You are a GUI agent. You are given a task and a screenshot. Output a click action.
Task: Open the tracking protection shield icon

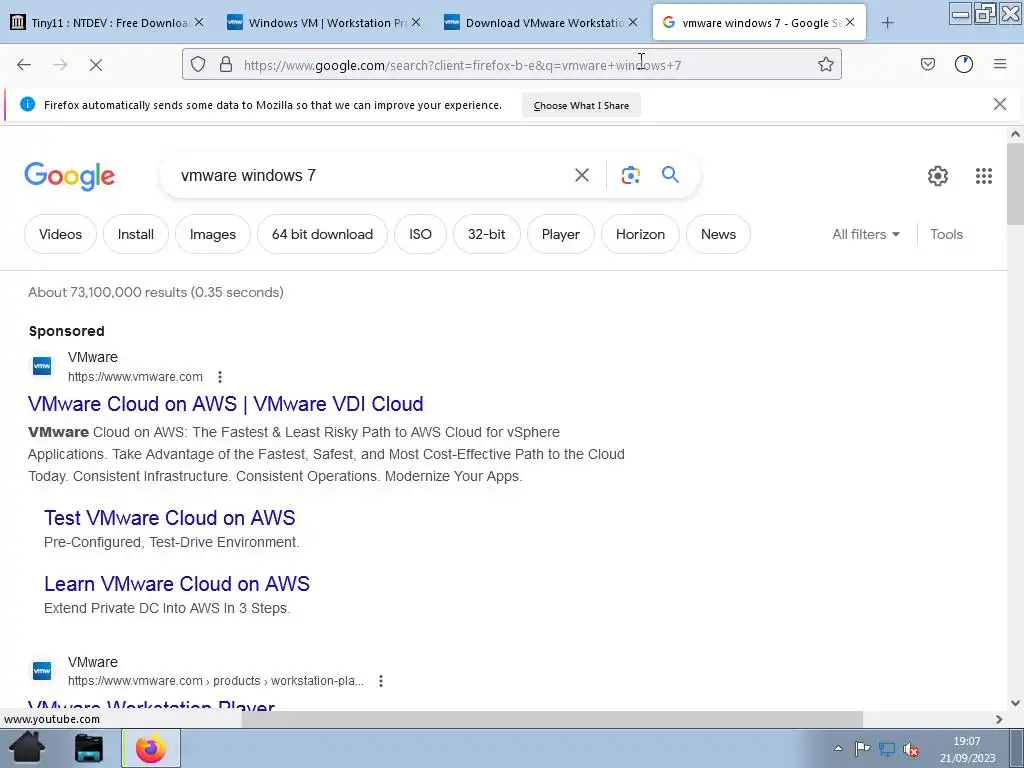[x=198, y=64]
